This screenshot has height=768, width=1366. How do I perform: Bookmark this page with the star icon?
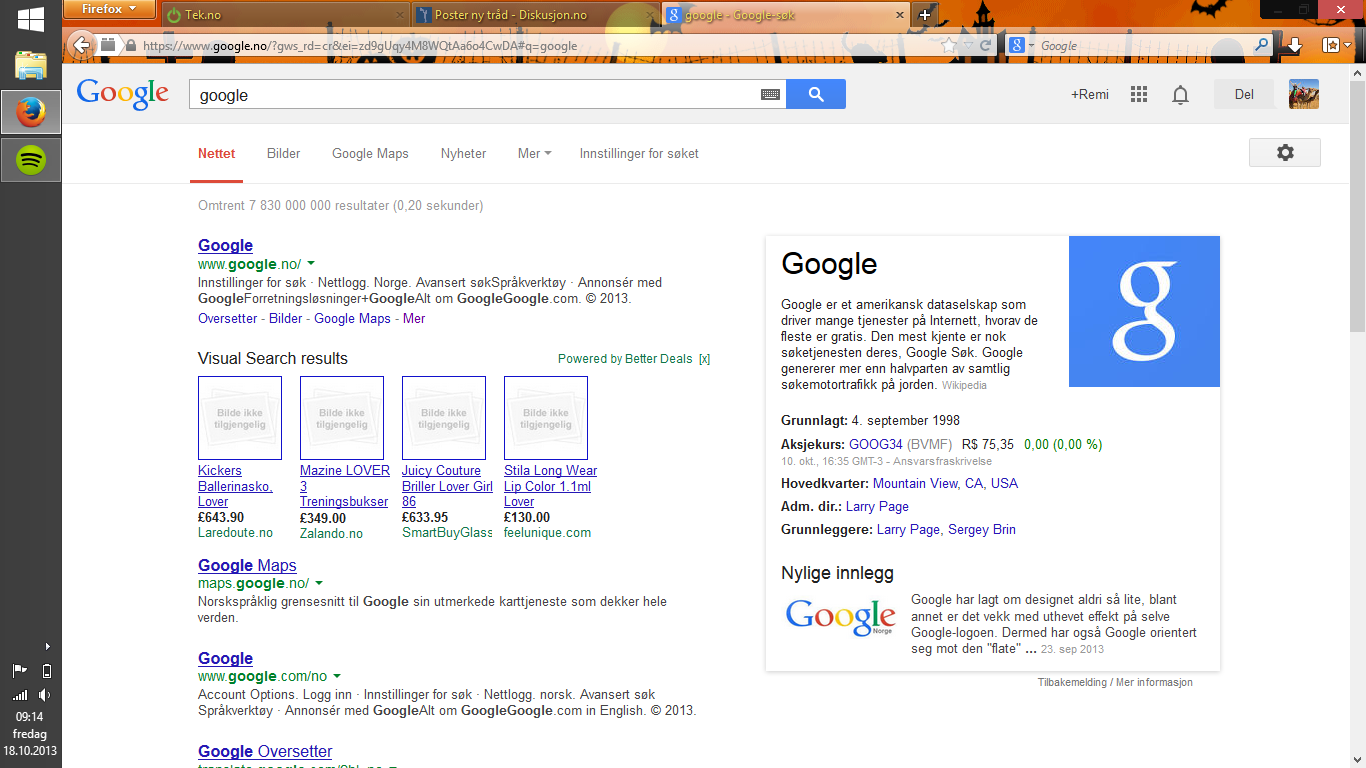(948, 45)
